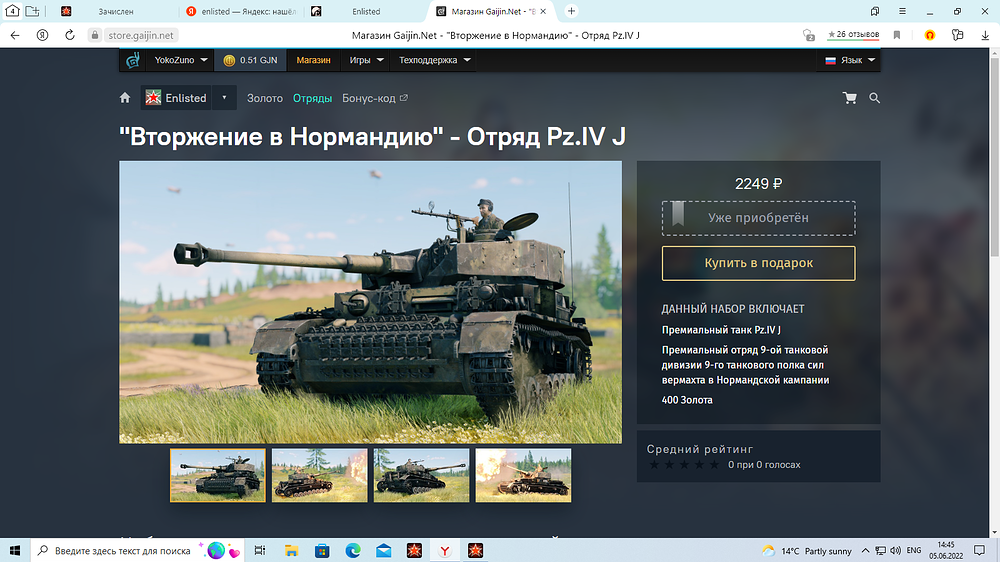Open Yandex Browser taskbar icon

[445, 551]
